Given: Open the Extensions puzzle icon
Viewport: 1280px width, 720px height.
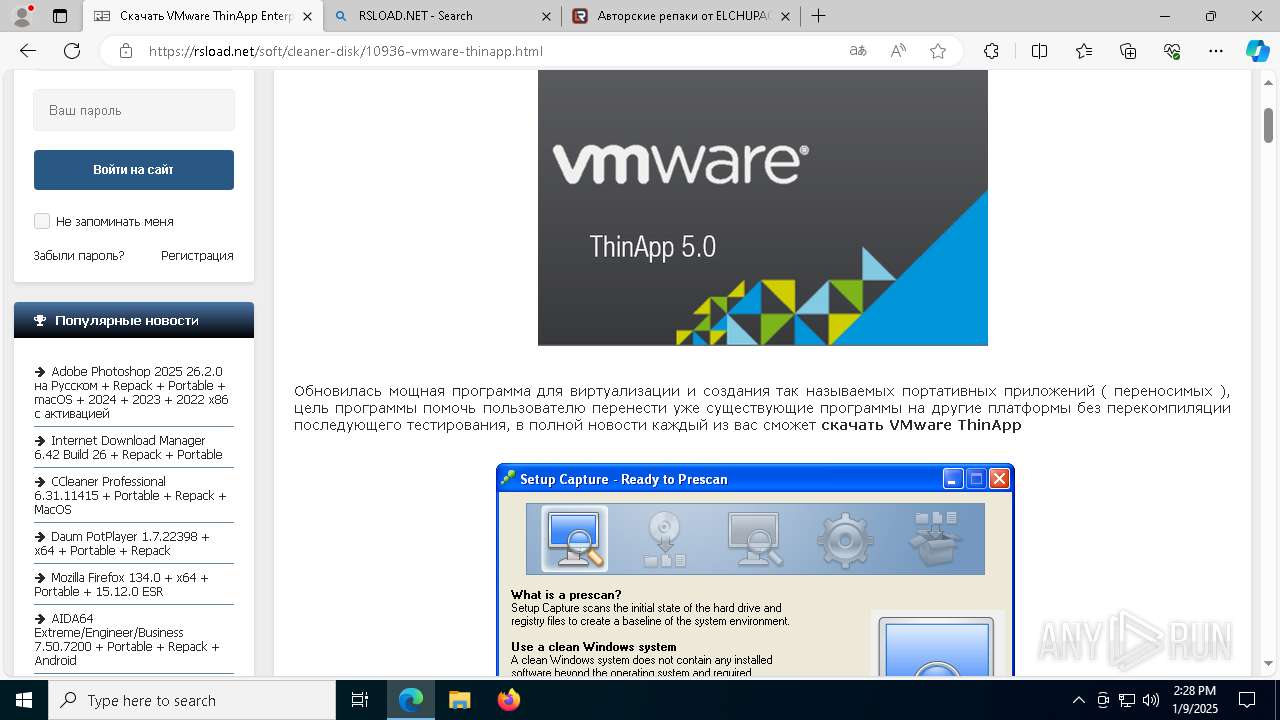Looking at the screenshot, I should (x=991, y=51).
